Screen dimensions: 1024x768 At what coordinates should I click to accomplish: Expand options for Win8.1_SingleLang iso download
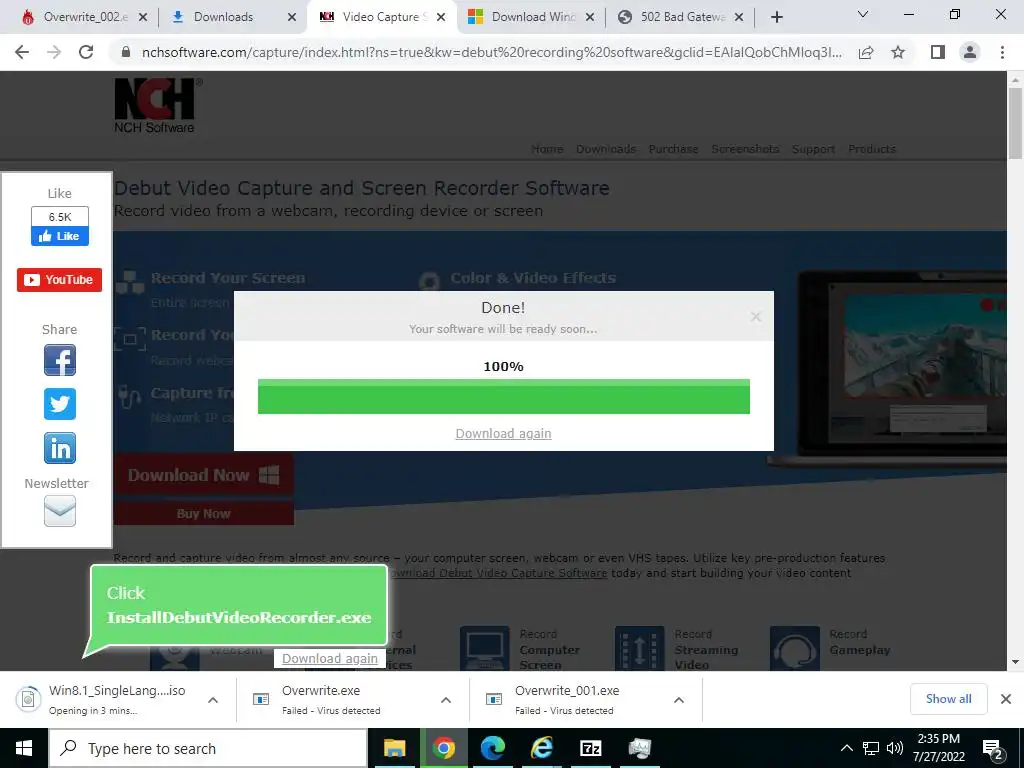tap(213, 700)
